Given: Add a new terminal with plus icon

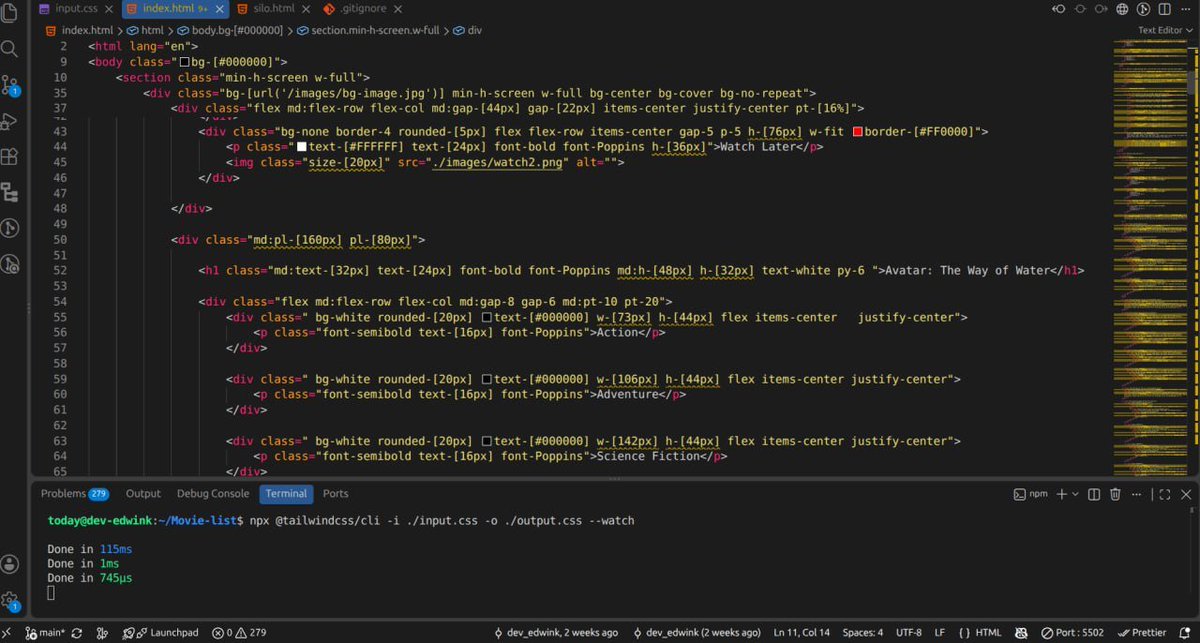Looking at the screenshot, I should click(1062, 494).
